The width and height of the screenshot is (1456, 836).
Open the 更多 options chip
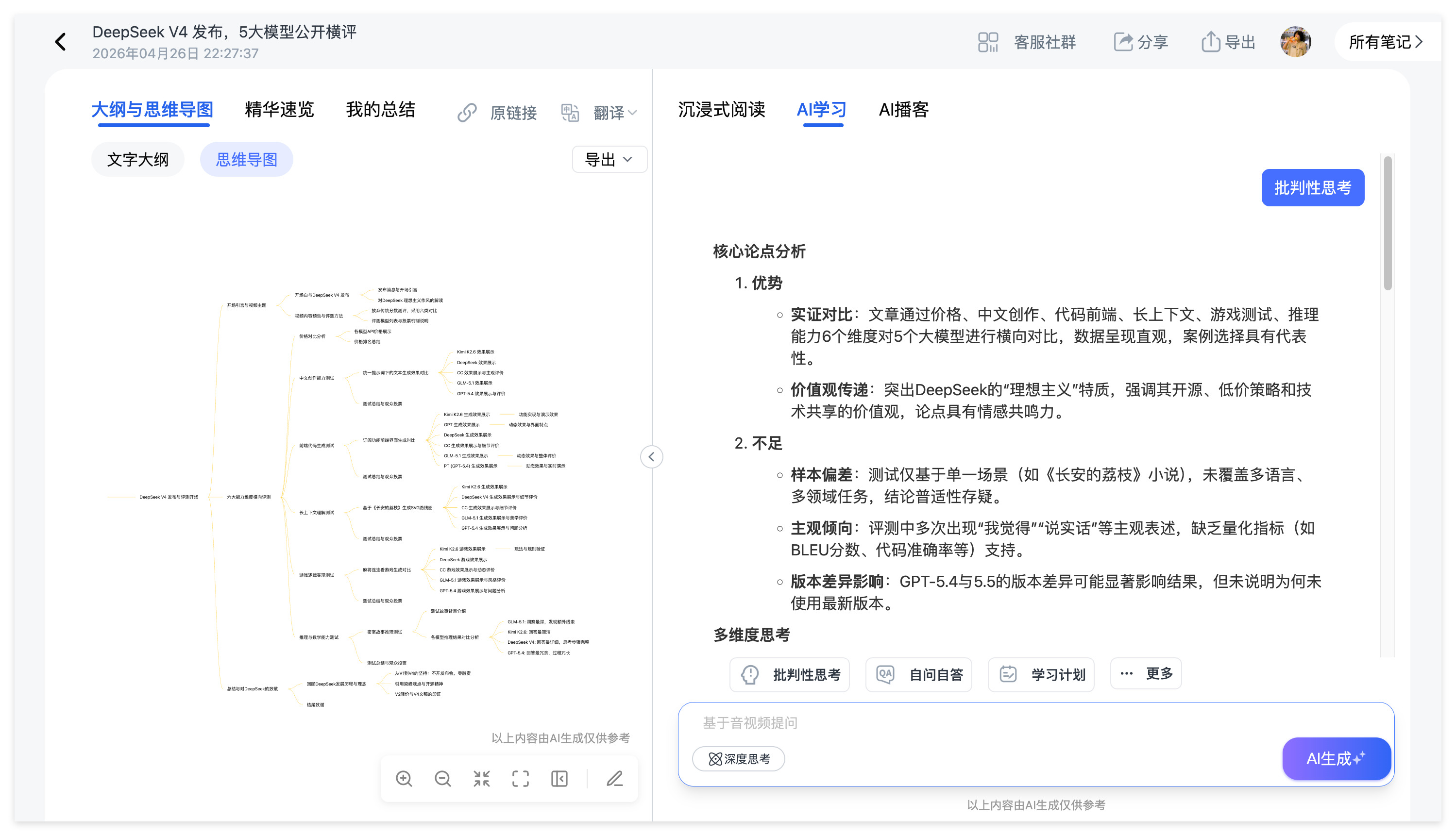point(1147,674)
